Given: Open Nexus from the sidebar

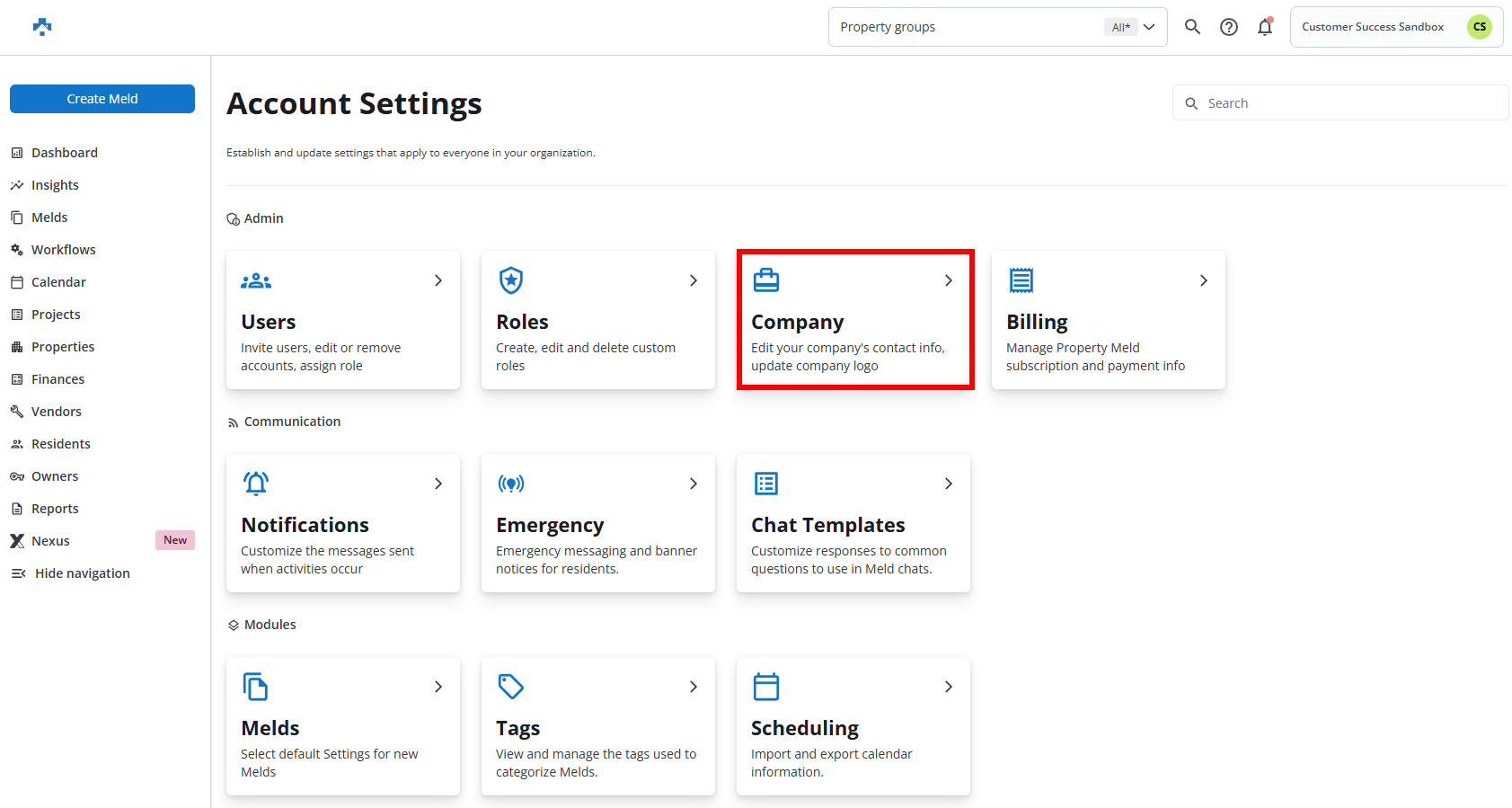Looking at the screenshot, I should (50, 541).
